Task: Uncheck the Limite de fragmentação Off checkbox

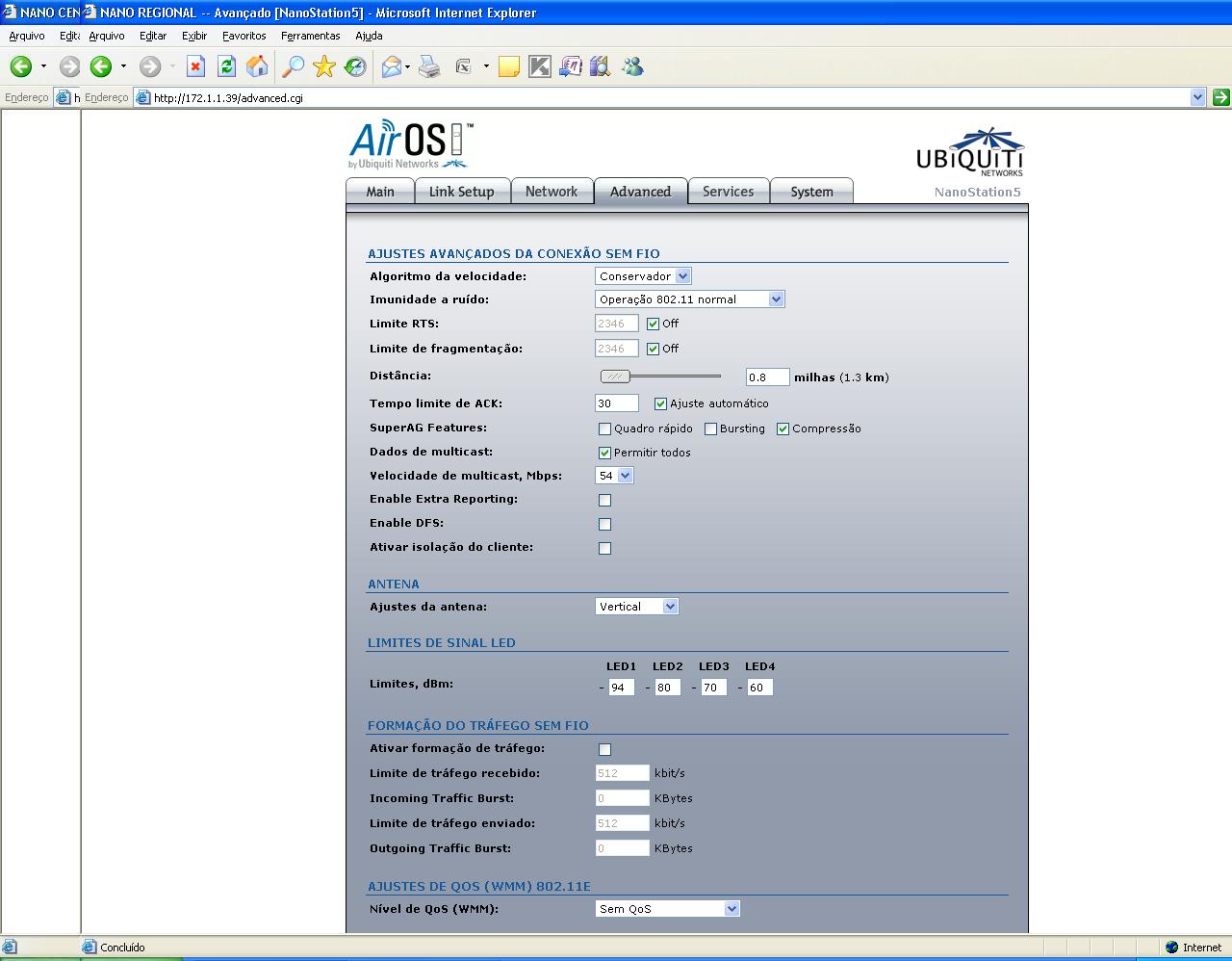Action: pos(653,349)
